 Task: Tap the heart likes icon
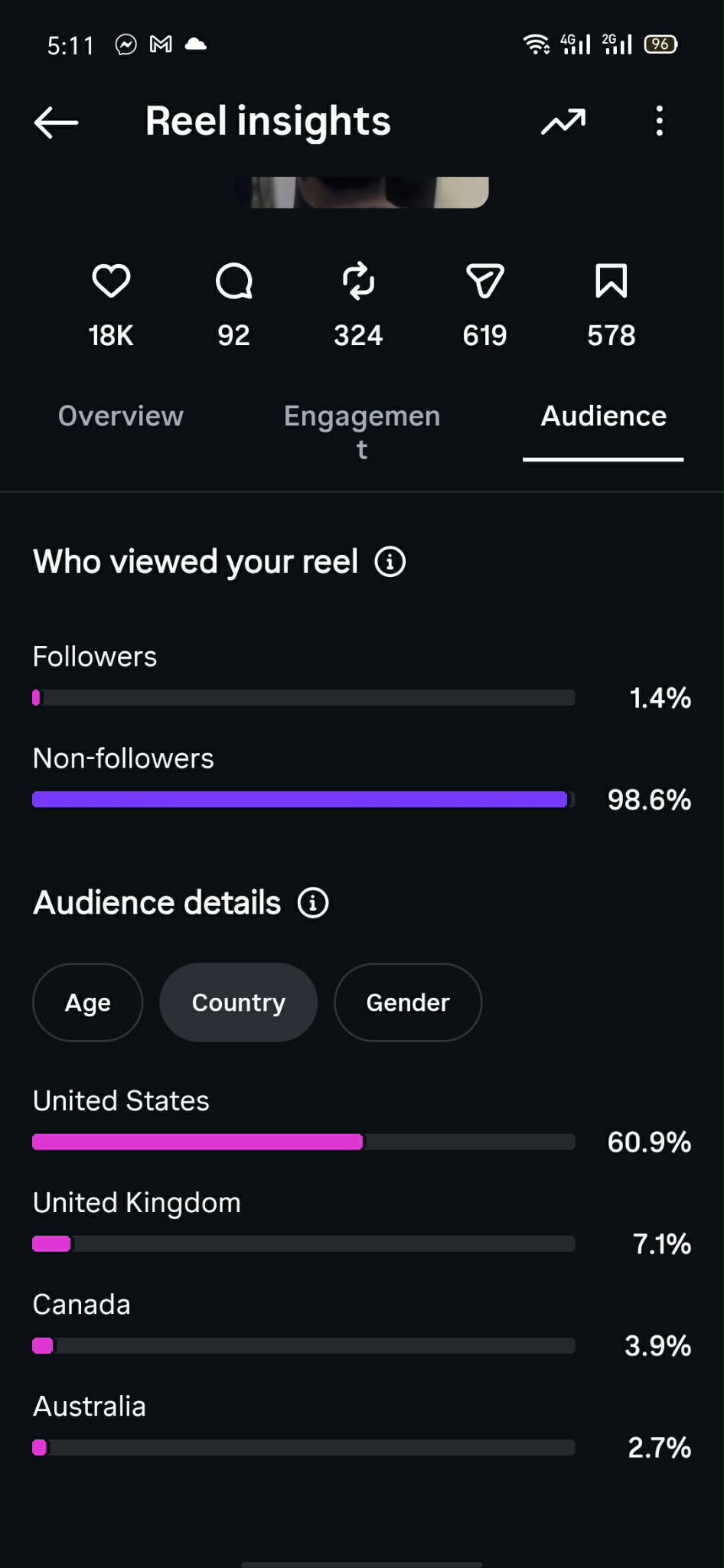[111, 281]
